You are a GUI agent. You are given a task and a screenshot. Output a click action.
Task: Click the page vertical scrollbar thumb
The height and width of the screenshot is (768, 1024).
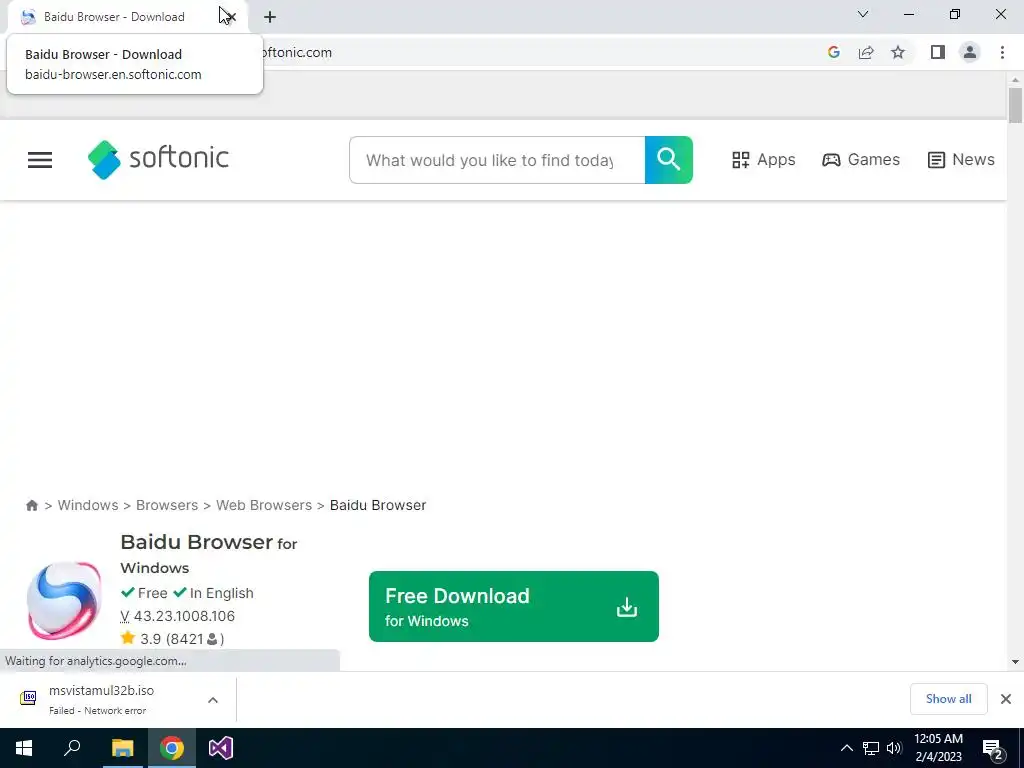point(1015,105)
